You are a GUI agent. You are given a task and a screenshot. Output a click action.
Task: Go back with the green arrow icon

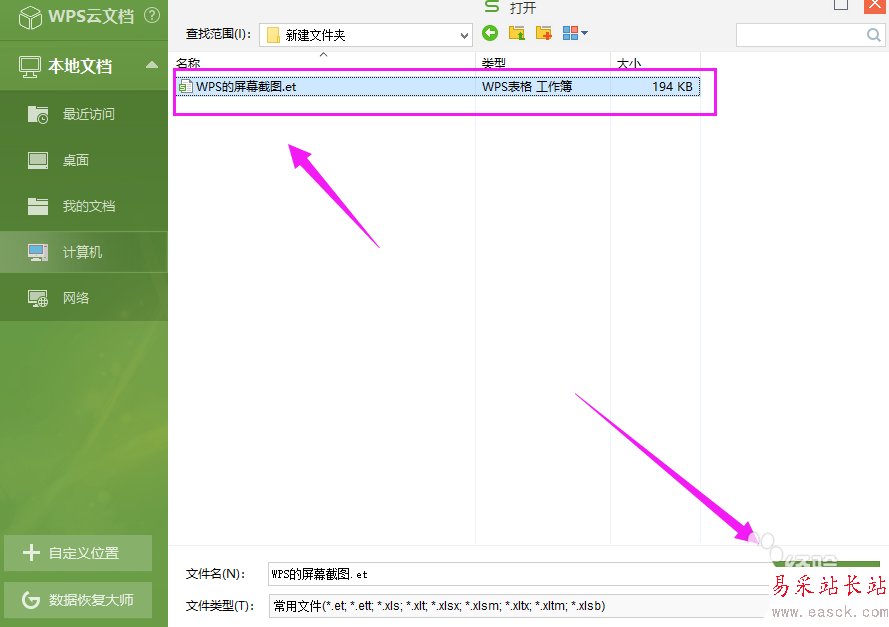[490, 33]
